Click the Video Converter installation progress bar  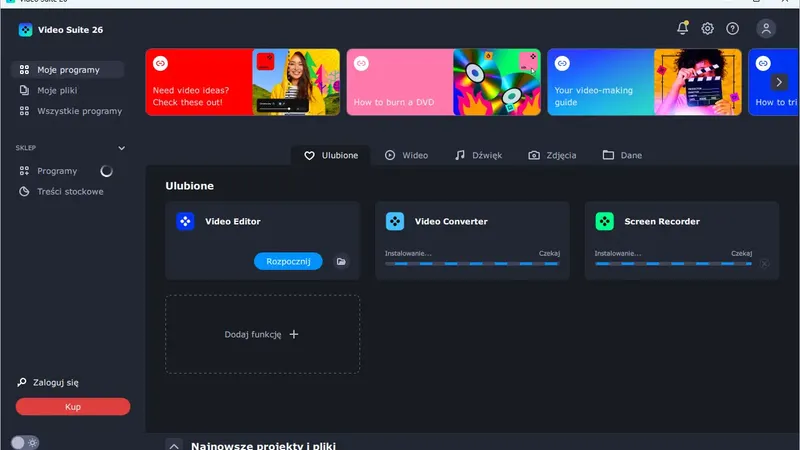click(x=472, y=264)
